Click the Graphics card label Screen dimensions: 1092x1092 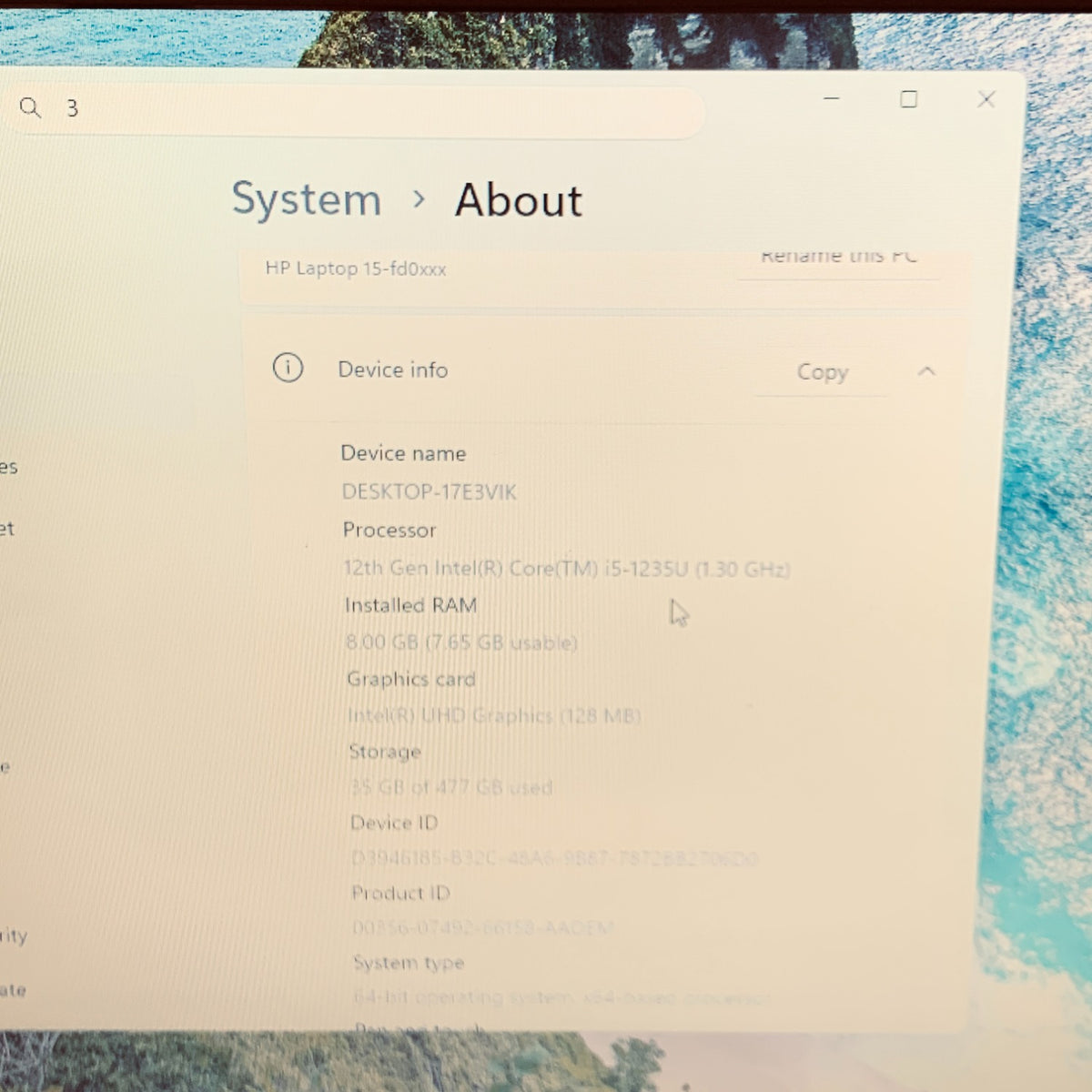click(x=411, y=679)
